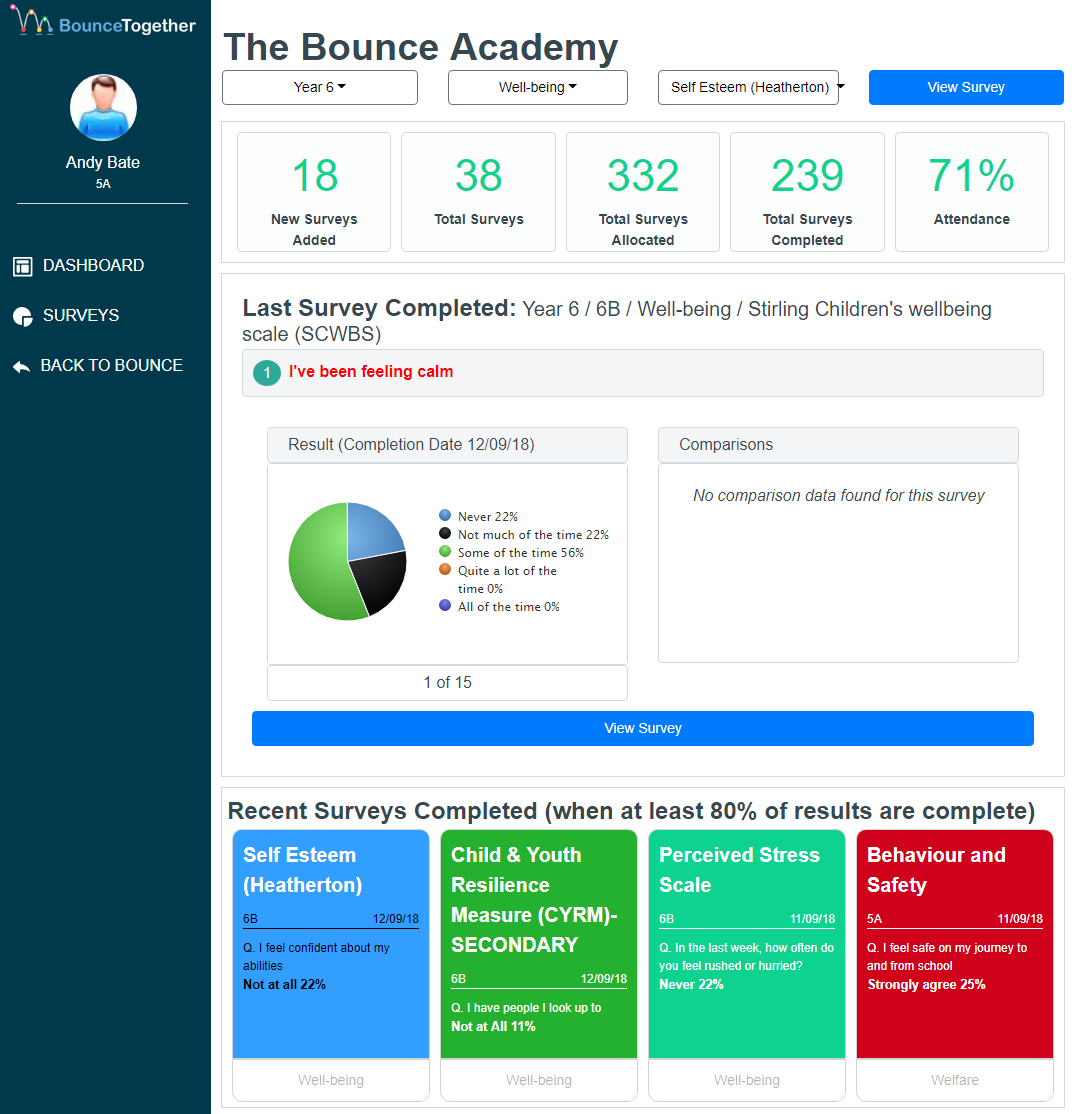Click "Not at All 11%" on CYRM card
1075x1114 pixels.
coord(493,1027)
